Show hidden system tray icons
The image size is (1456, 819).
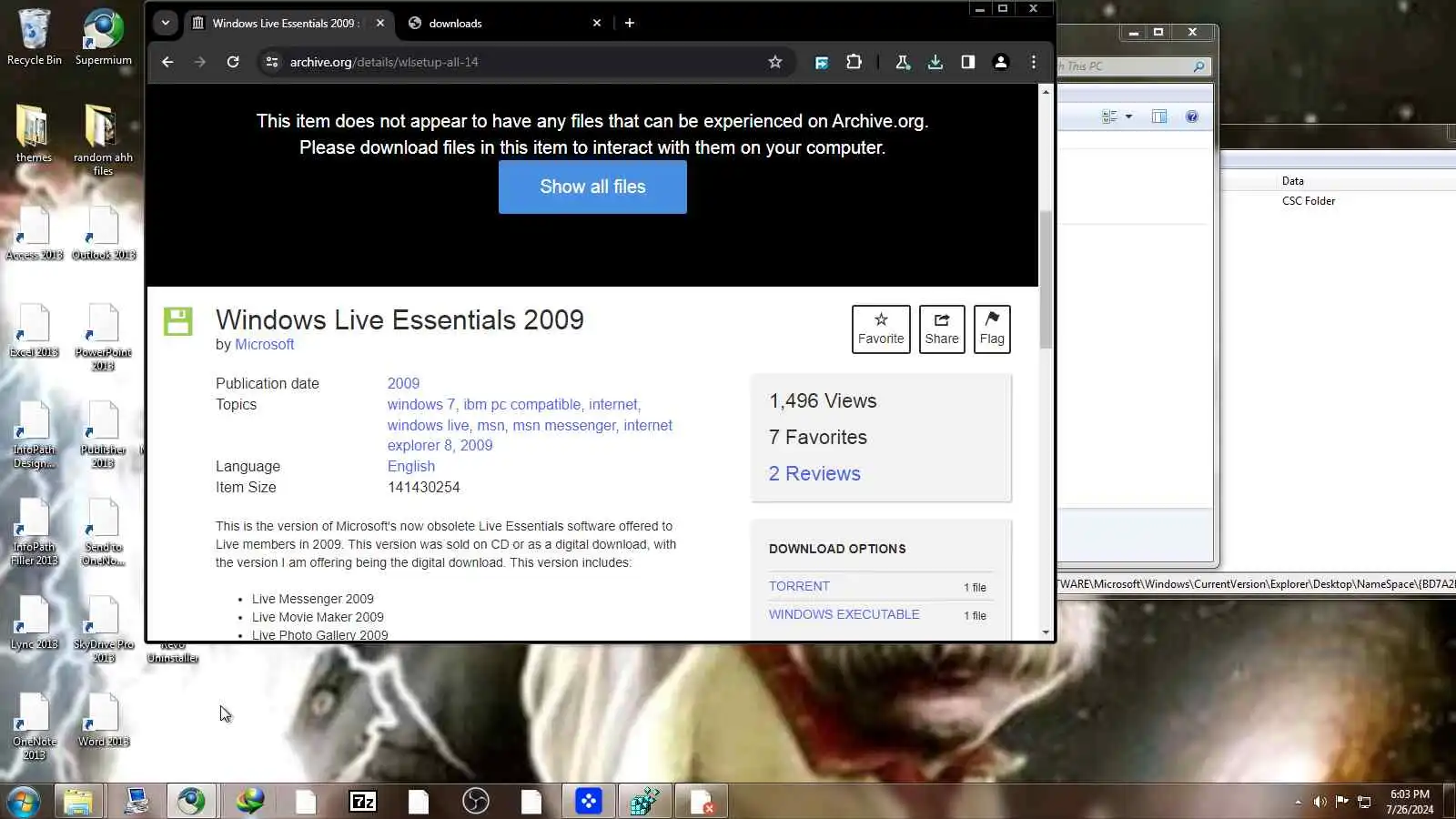tap(1298, 802)
